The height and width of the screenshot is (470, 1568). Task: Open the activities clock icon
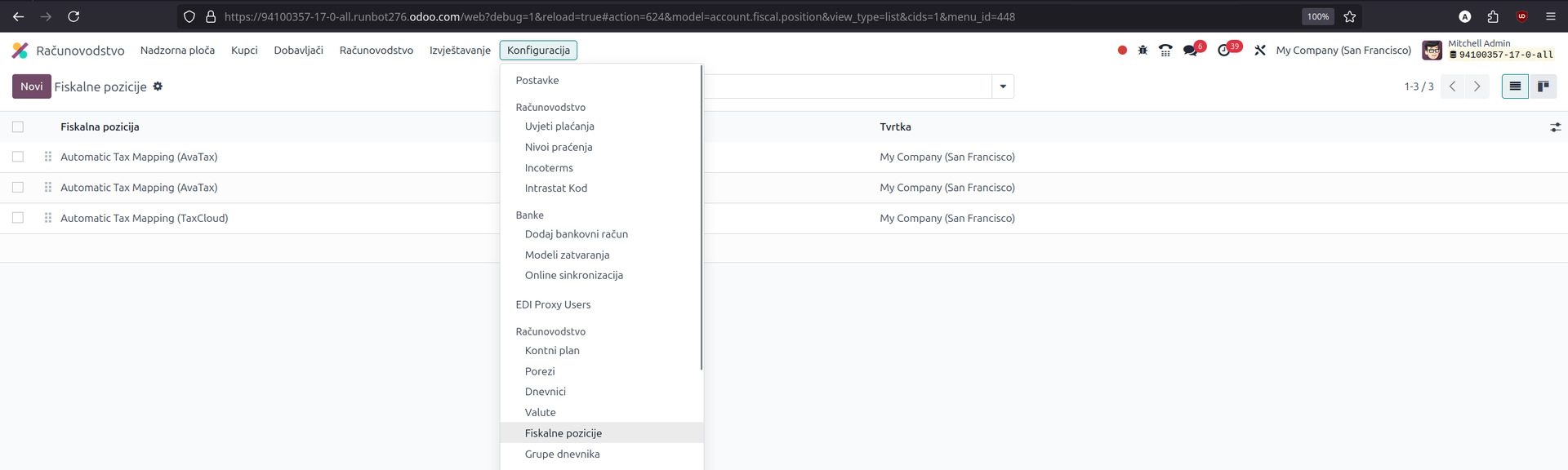click(x=1224, y=51)
